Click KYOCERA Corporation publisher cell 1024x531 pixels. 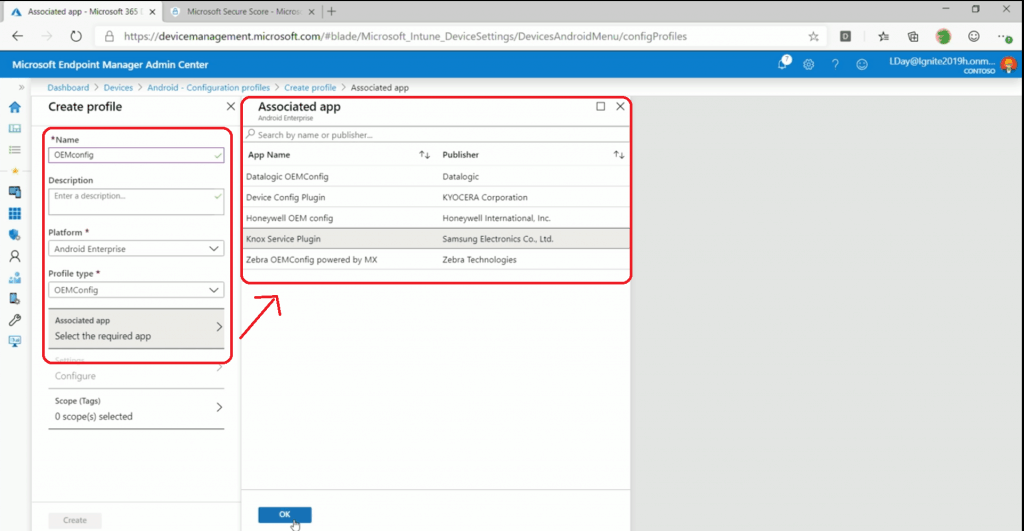[x=485, y=197]
